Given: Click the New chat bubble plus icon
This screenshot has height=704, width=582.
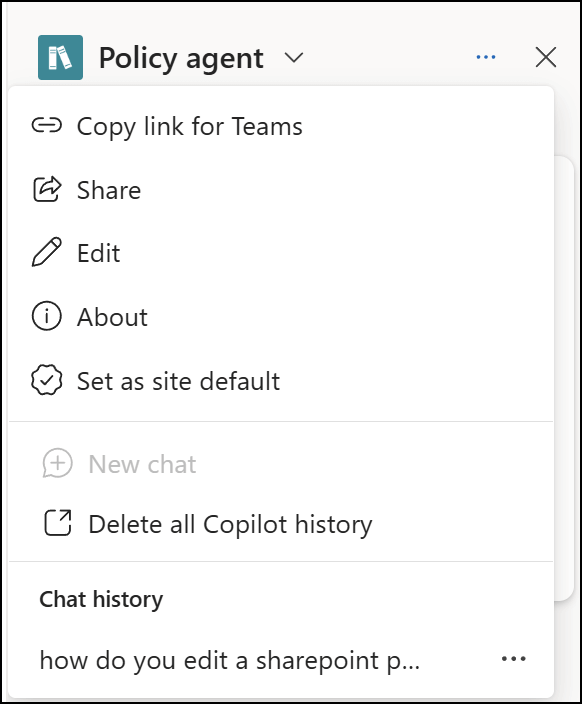Looking at the screenshot, I should pyautogui.click(x=57, y=463).
